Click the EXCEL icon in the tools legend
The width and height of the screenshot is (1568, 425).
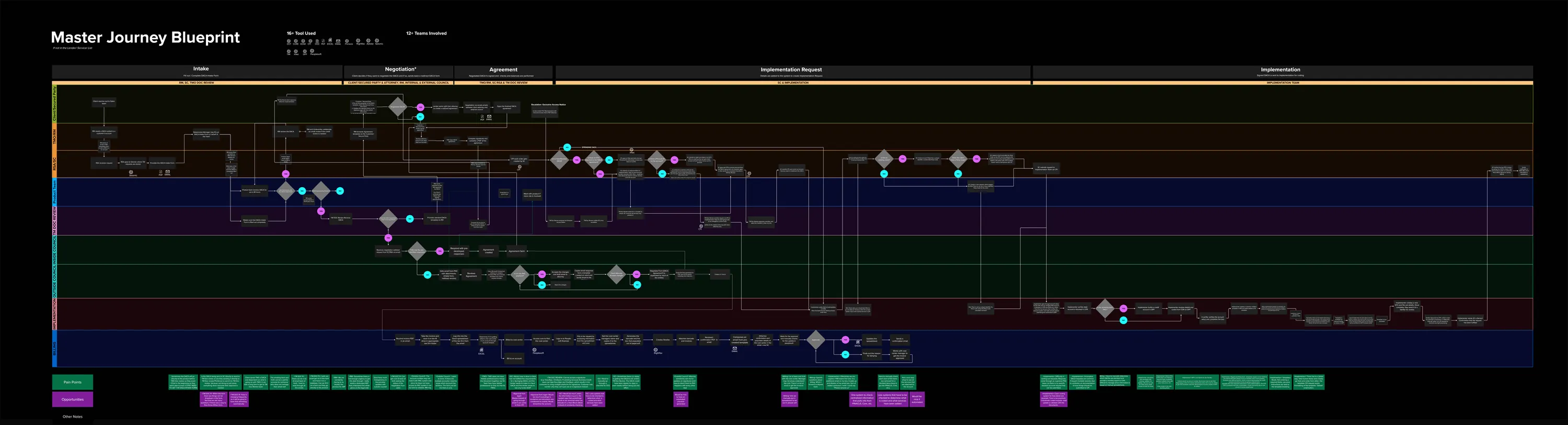point(330,40)
